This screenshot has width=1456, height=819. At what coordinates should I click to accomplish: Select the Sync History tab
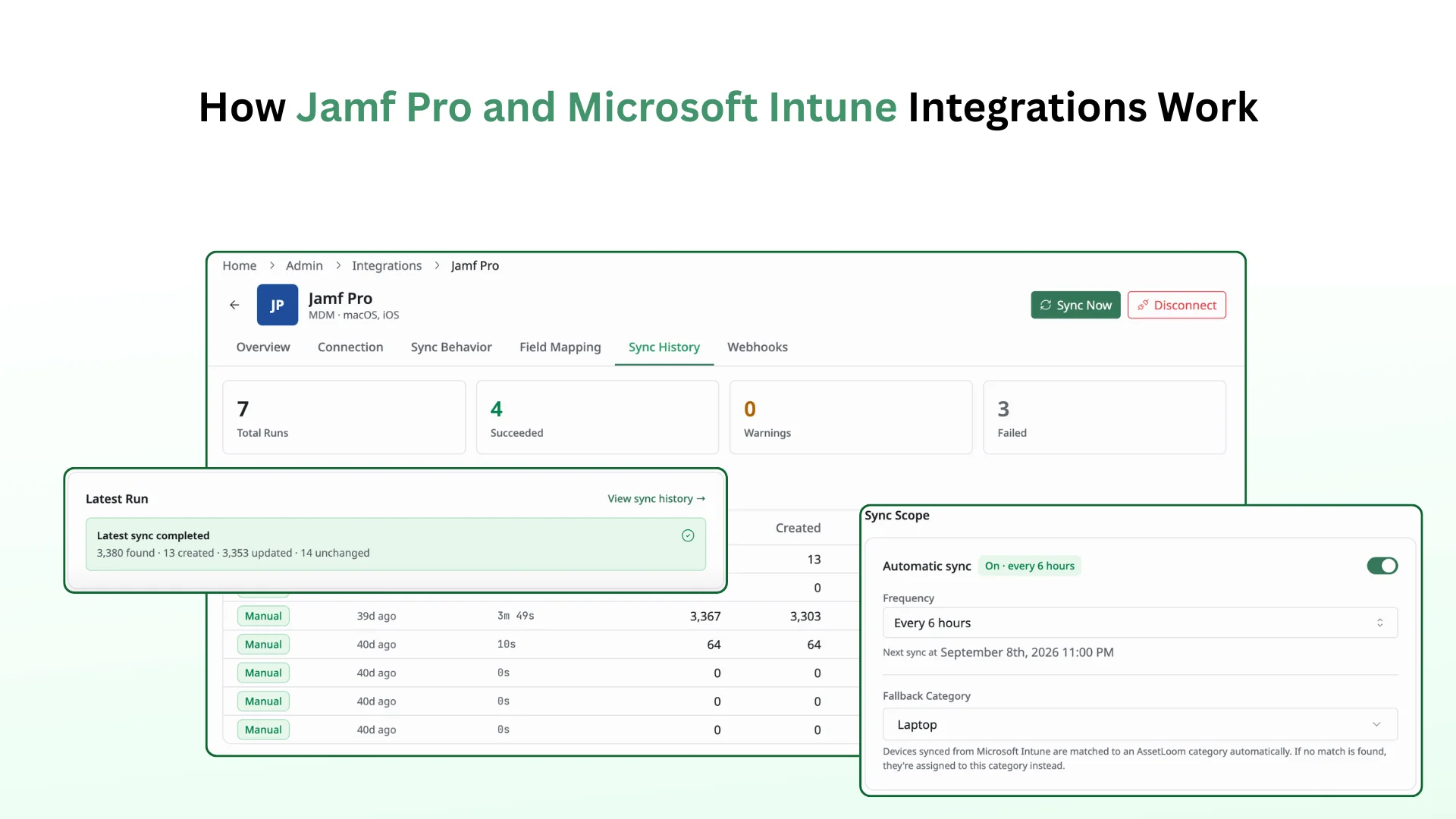click(664, 347)
